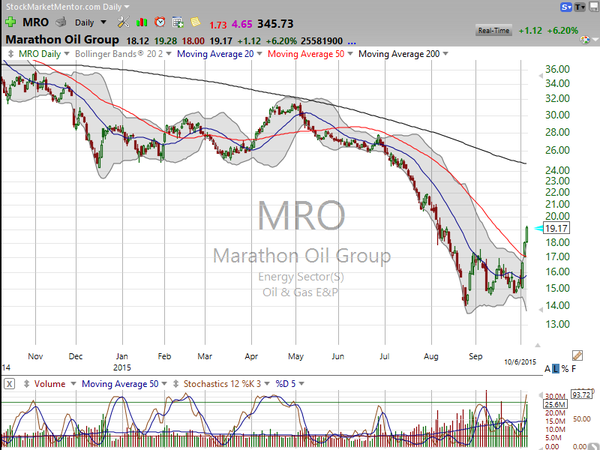Open the yellow sticky note icon

pos(195,22)
